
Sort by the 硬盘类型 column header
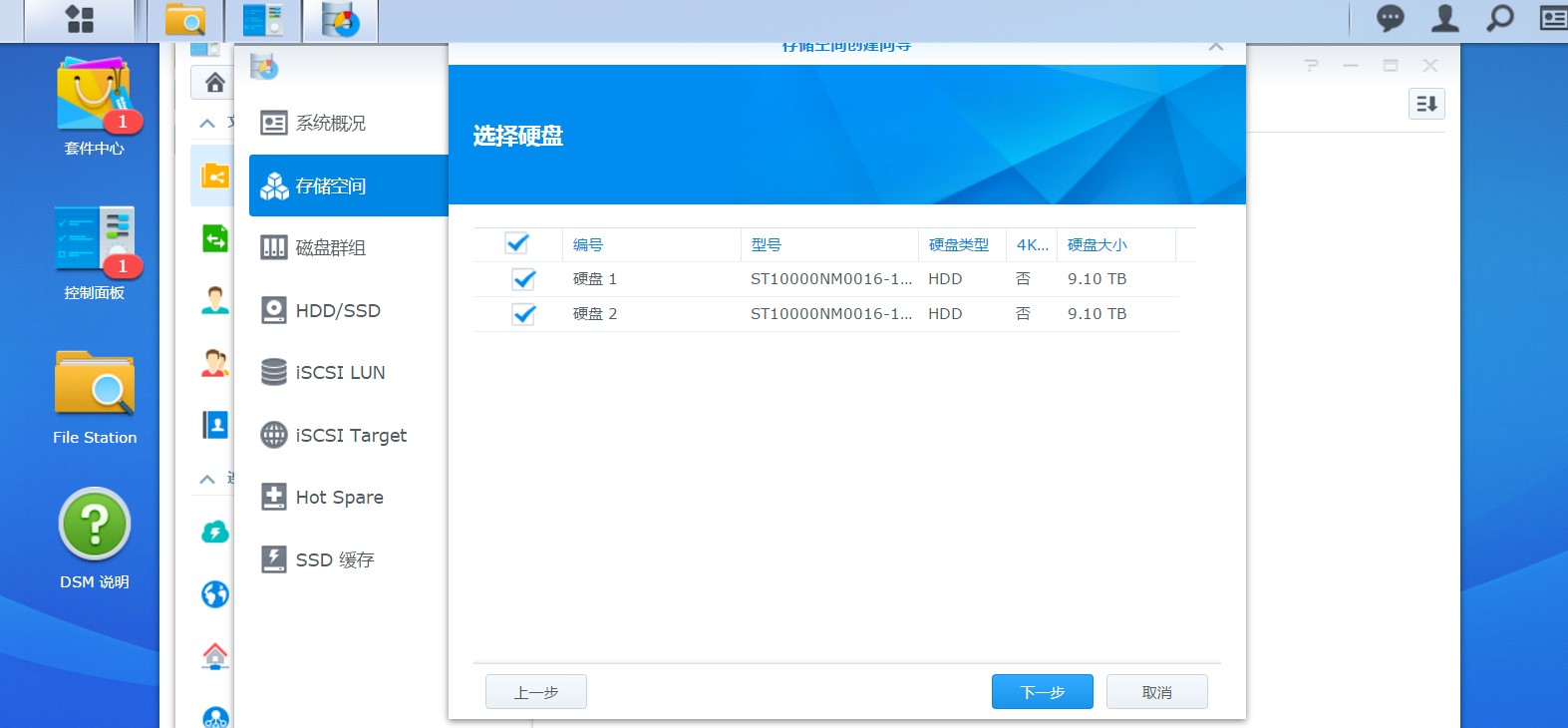pos(962,244)
